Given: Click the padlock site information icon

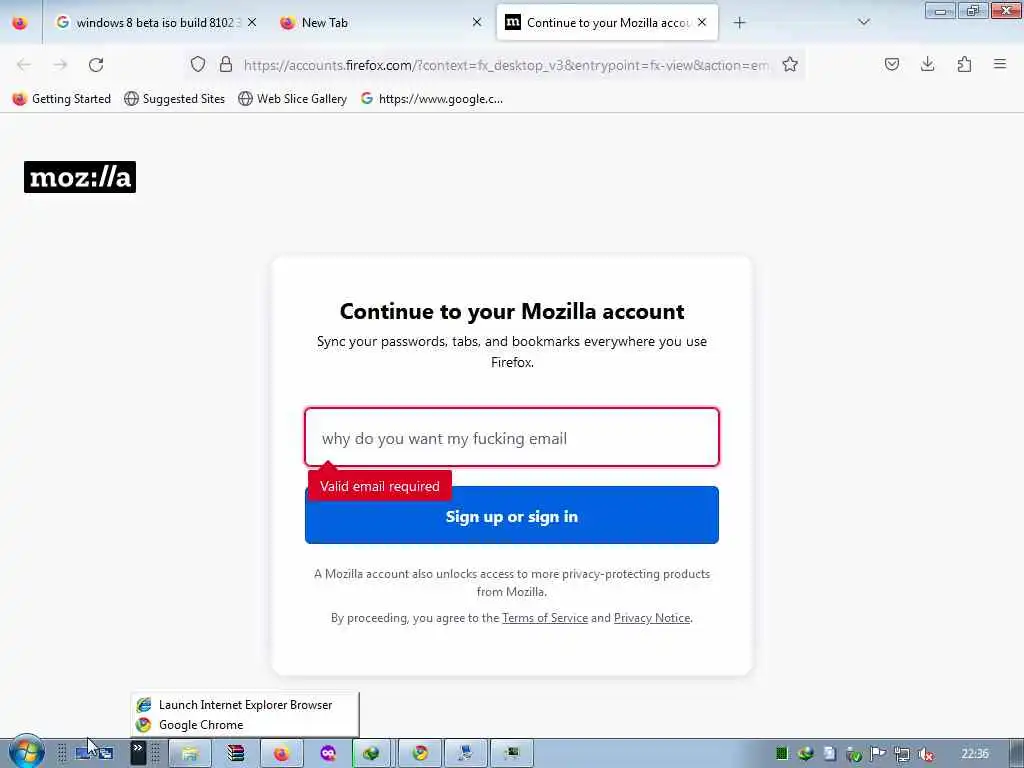Looking at the screenshot, I should [x=226, y=64].
